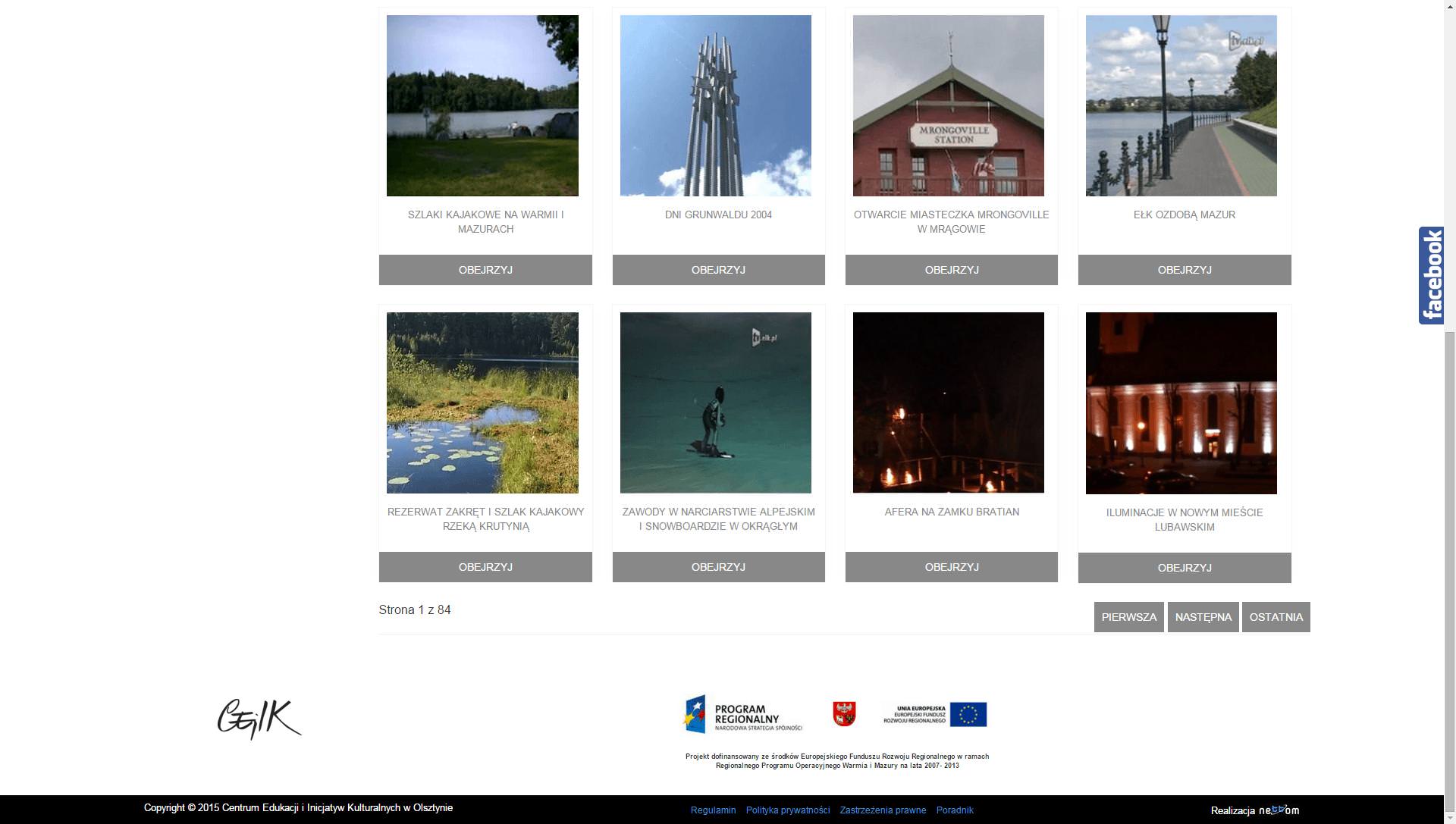Click the Program Regionalny logo
Screen dimensions: 1456x824
coord(742,714)
